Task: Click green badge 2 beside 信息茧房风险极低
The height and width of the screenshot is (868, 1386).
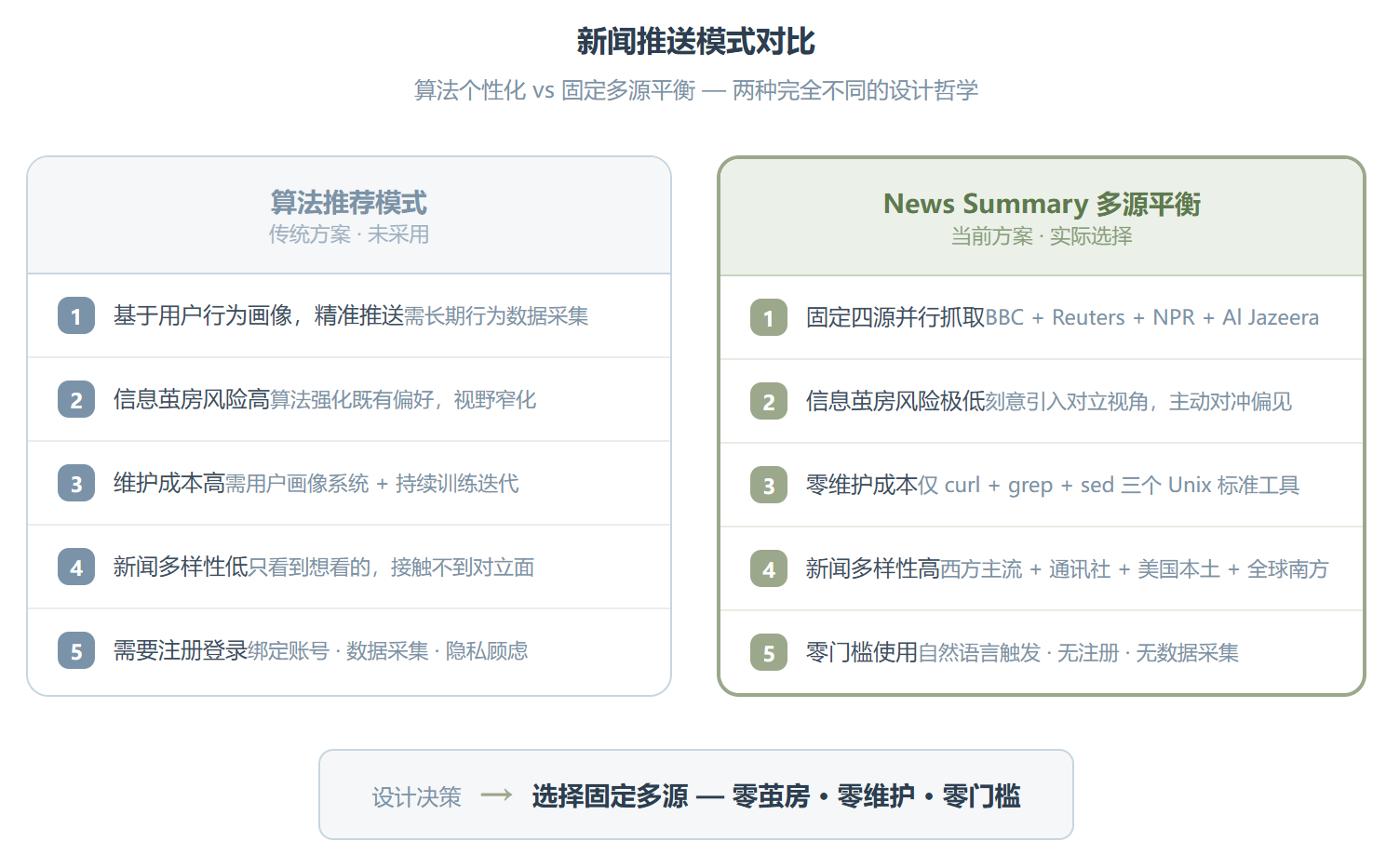Action: click(x=769, y=401)
